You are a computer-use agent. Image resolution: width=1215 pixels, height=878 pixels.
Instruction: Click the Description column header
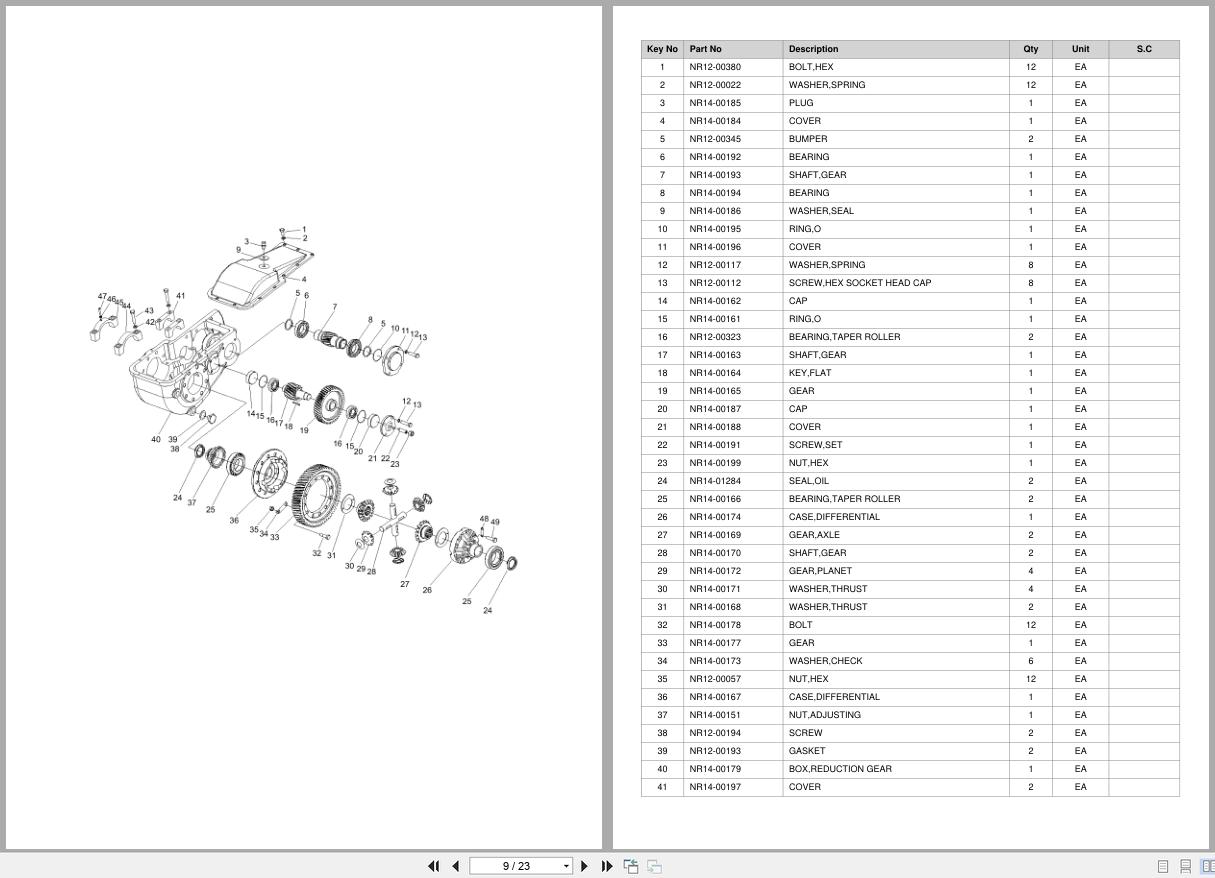pyautogui.click(x=896, y=49)
